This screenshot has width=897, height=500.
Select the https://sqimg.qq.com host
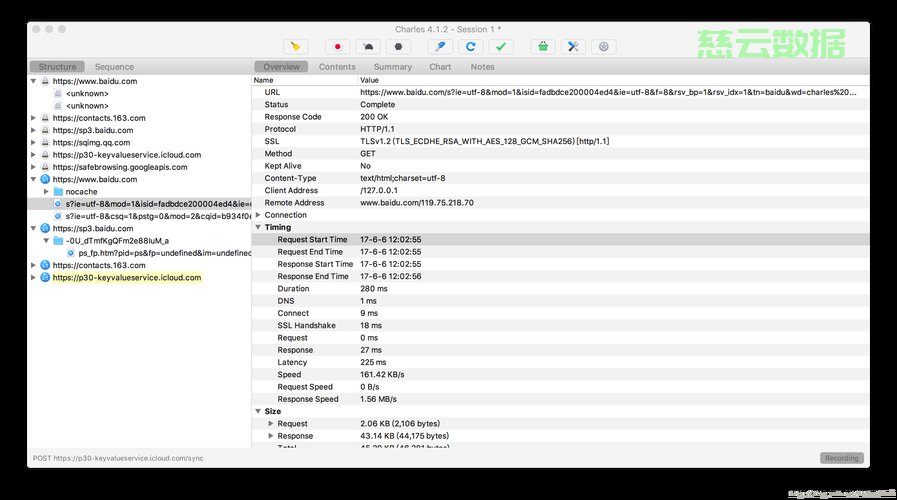91,142
